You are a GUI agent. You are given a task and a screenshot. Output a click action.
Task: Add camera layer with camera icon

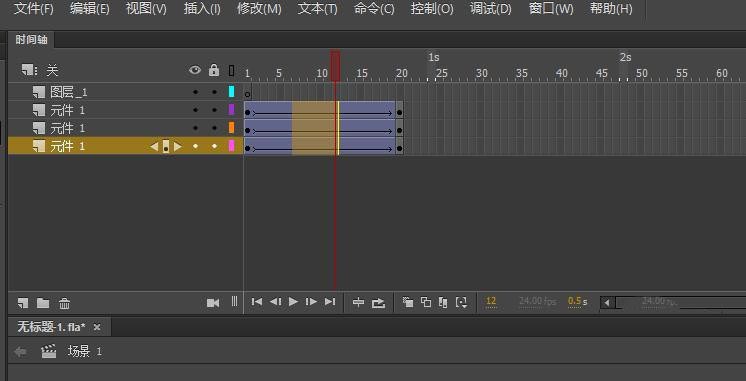[x=213, y=303]
